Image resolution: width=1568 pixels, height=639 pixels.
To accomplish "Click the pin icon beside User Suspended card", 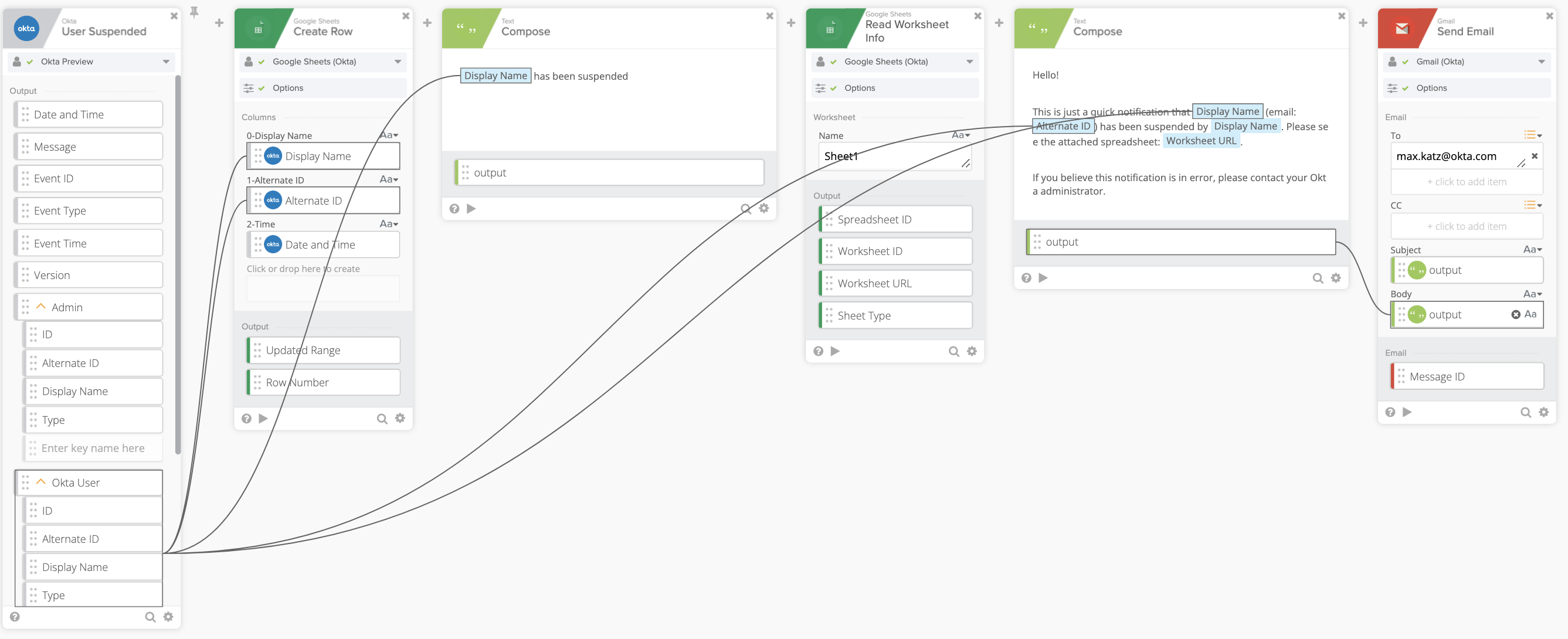I will [194, 12].
